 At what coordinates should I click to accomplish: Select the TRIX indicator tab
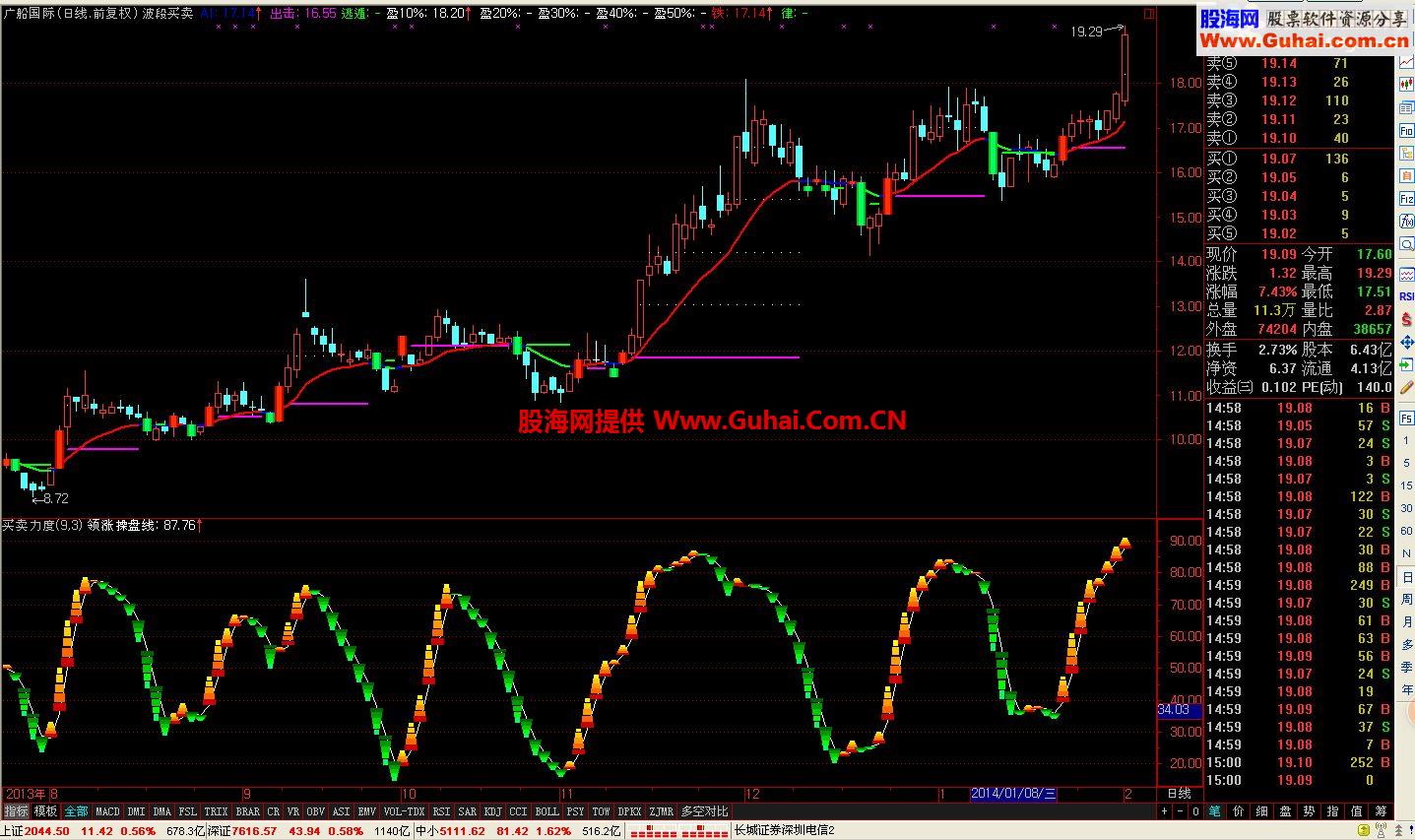(x=216, y=811)
